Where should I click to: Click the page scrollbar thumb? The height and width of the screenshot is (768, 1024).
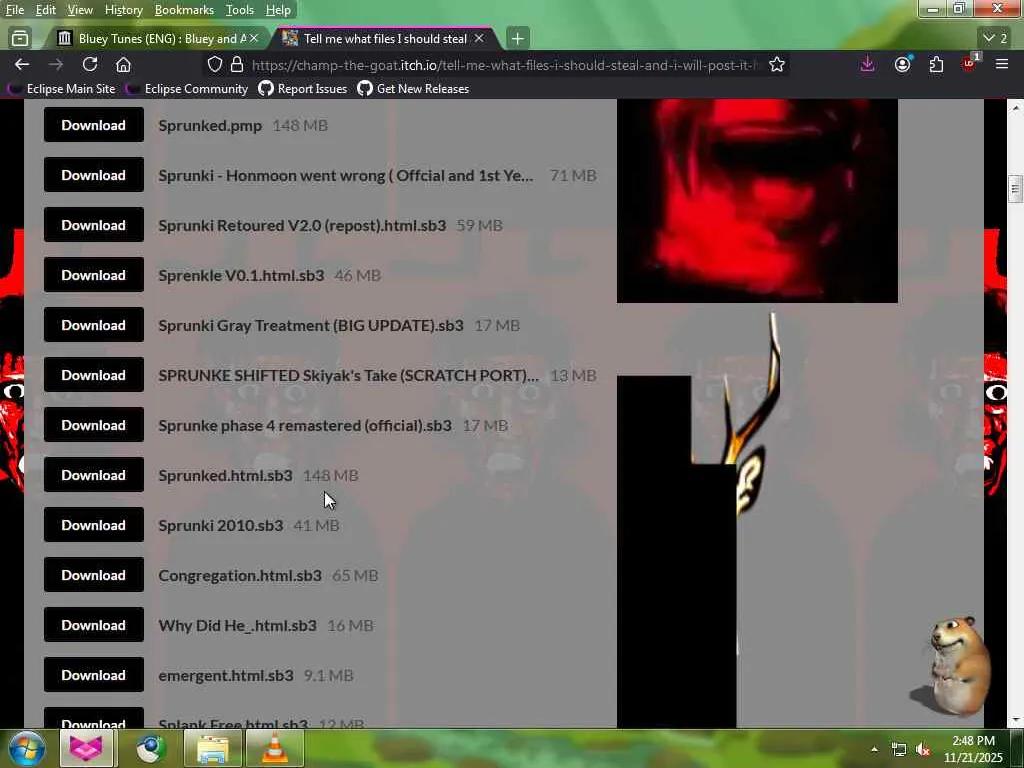point(1015,189)
